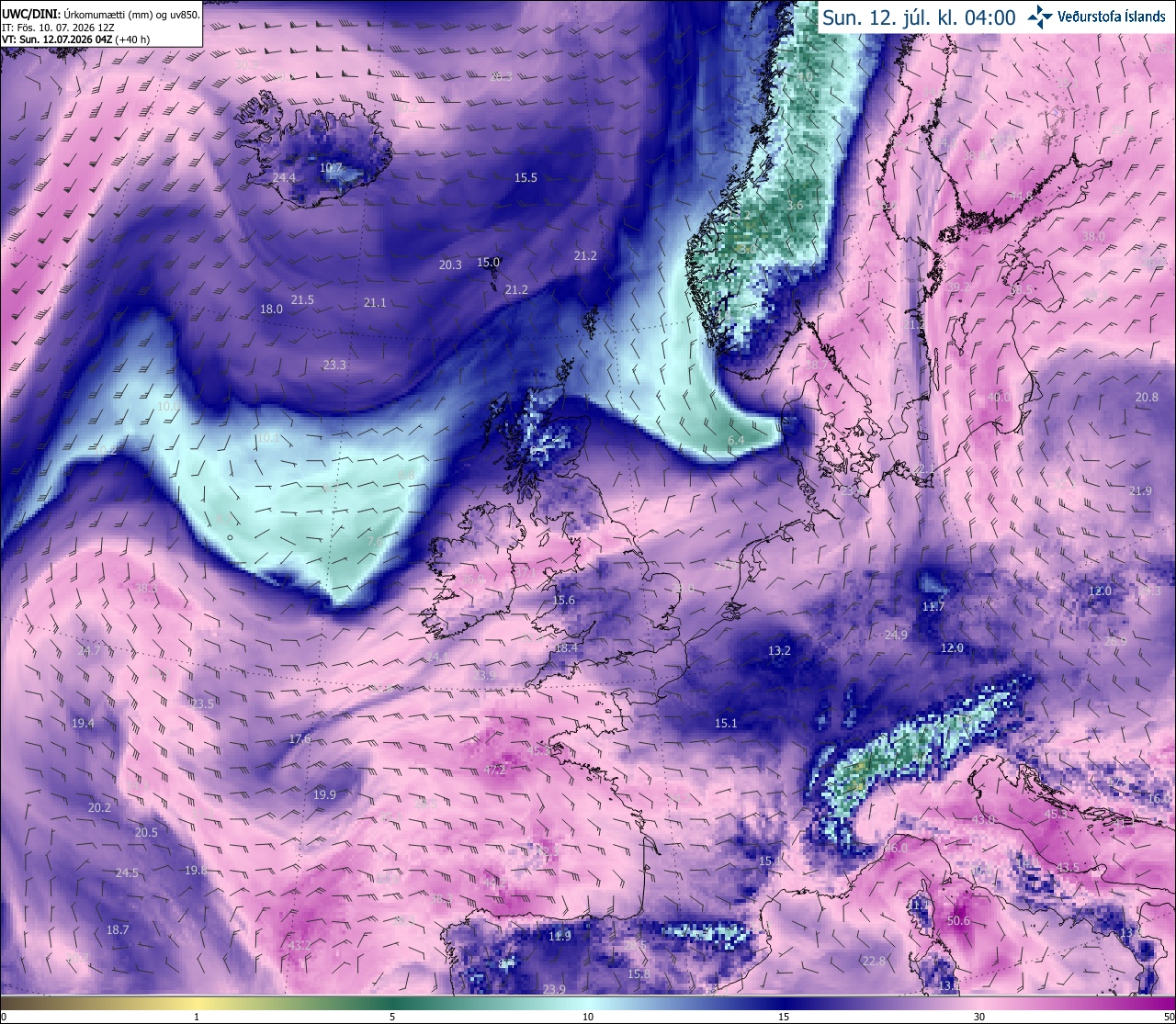The width and height of the screenshot is (1176, 1024).
Task: Click the Veðurstofa Íslands text label
Action: [x=1112, y=16]
